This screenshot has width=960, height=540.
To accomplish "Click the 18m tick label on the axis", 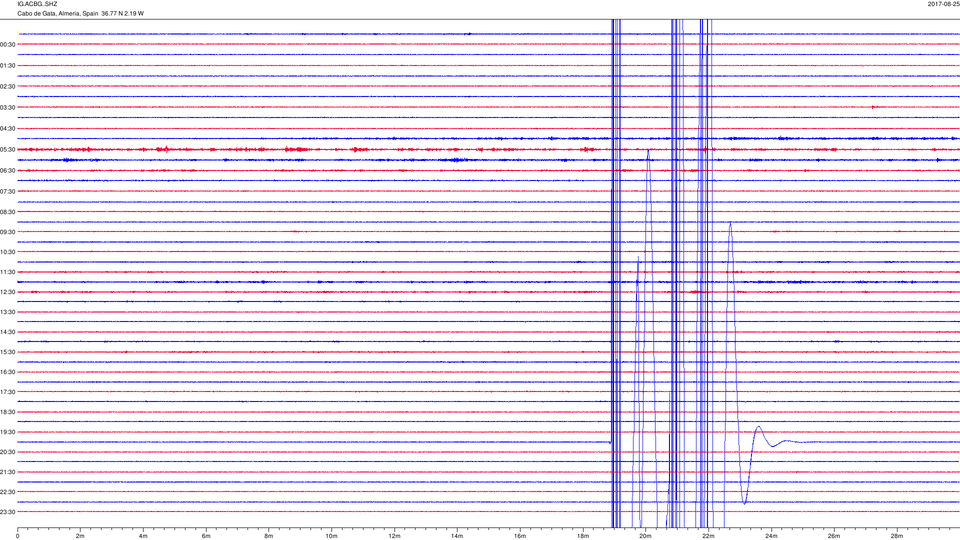I will pyautogui.click(x=582, y=536).
